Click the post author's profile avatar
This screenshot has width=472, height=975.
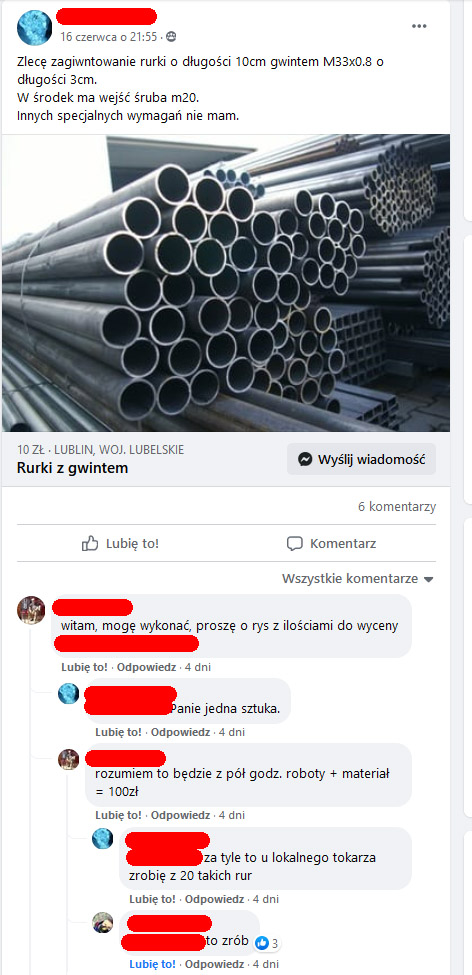pos(34,27)
